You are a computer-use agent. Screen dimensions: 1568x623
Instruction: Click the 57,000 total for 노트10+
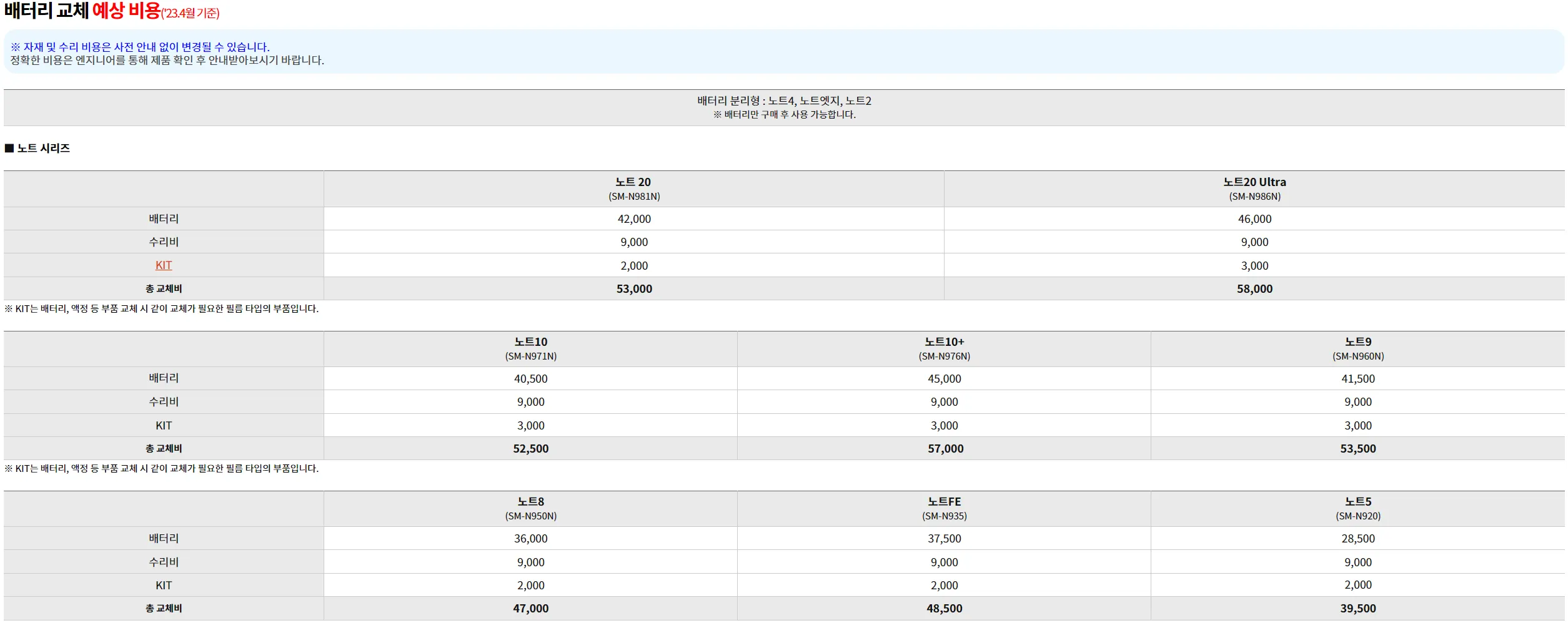click(945, 449)
